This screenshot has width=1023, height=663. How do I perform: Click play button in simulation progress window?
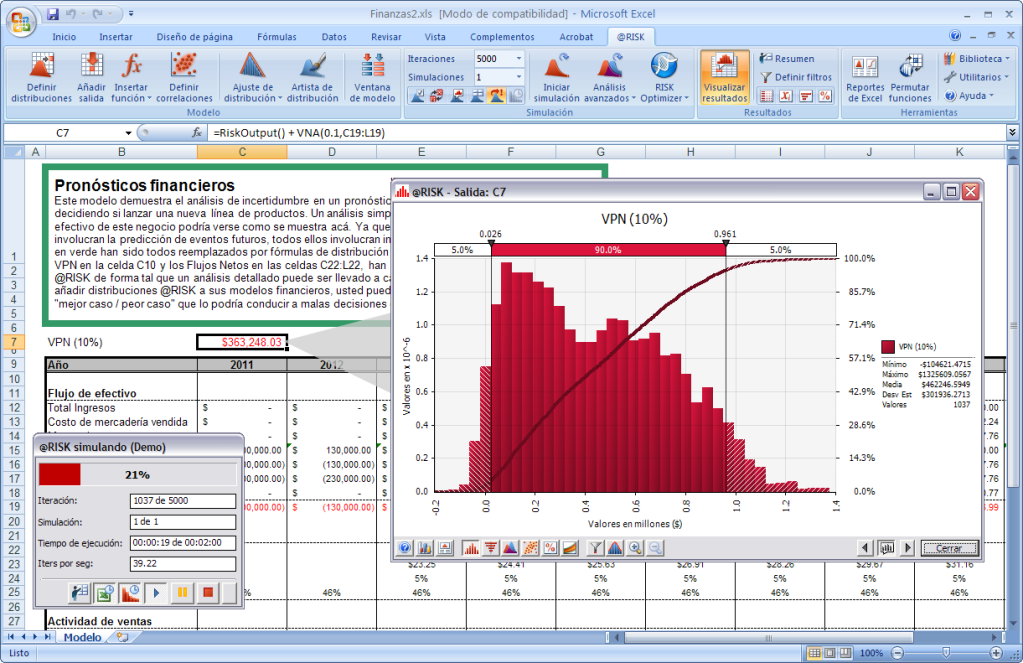(157, 593)
